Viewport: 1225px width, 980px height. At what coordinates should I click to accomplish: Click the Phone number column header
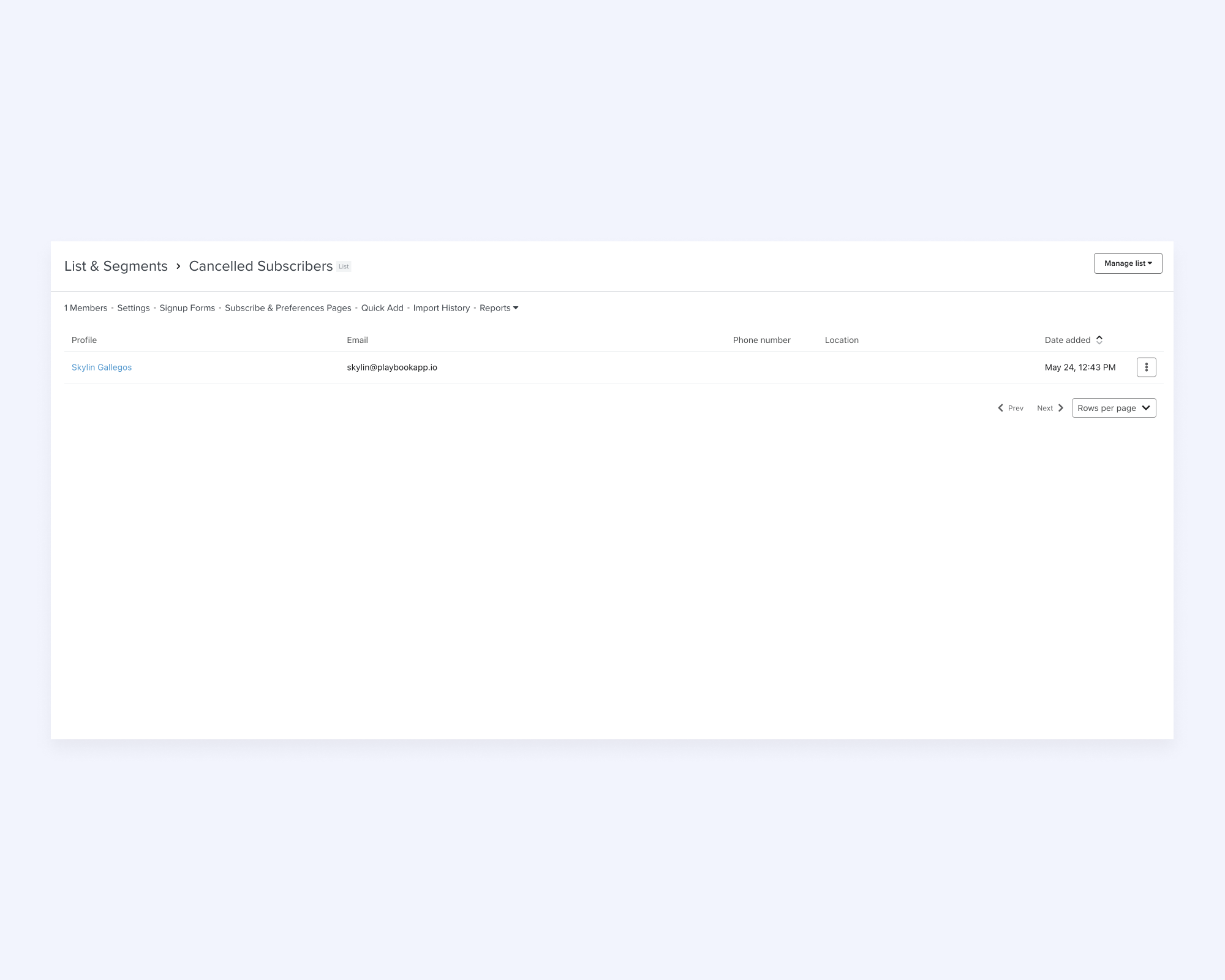click(761, 340)
